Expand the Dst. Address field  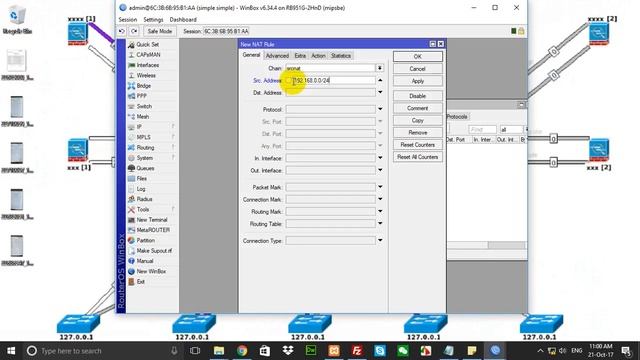click(380, 93)
